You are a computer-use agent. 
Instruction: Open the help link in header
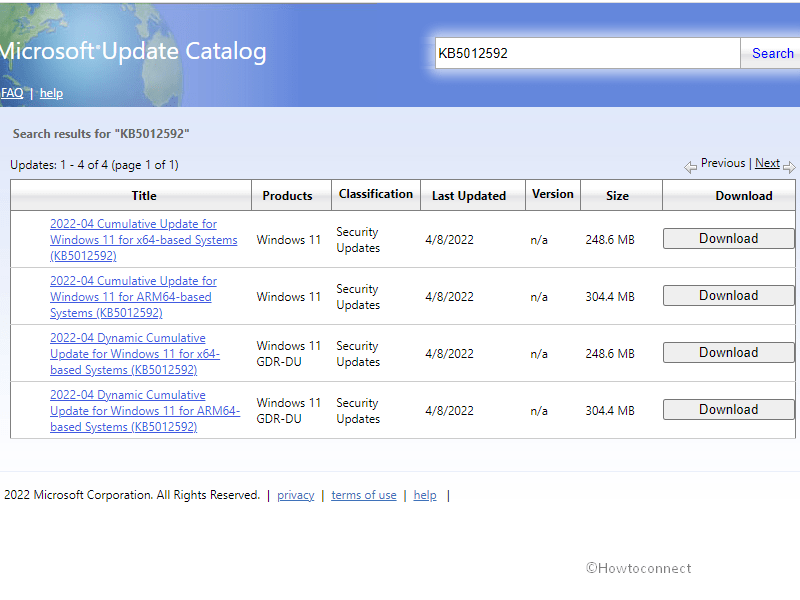pos(51,93)
